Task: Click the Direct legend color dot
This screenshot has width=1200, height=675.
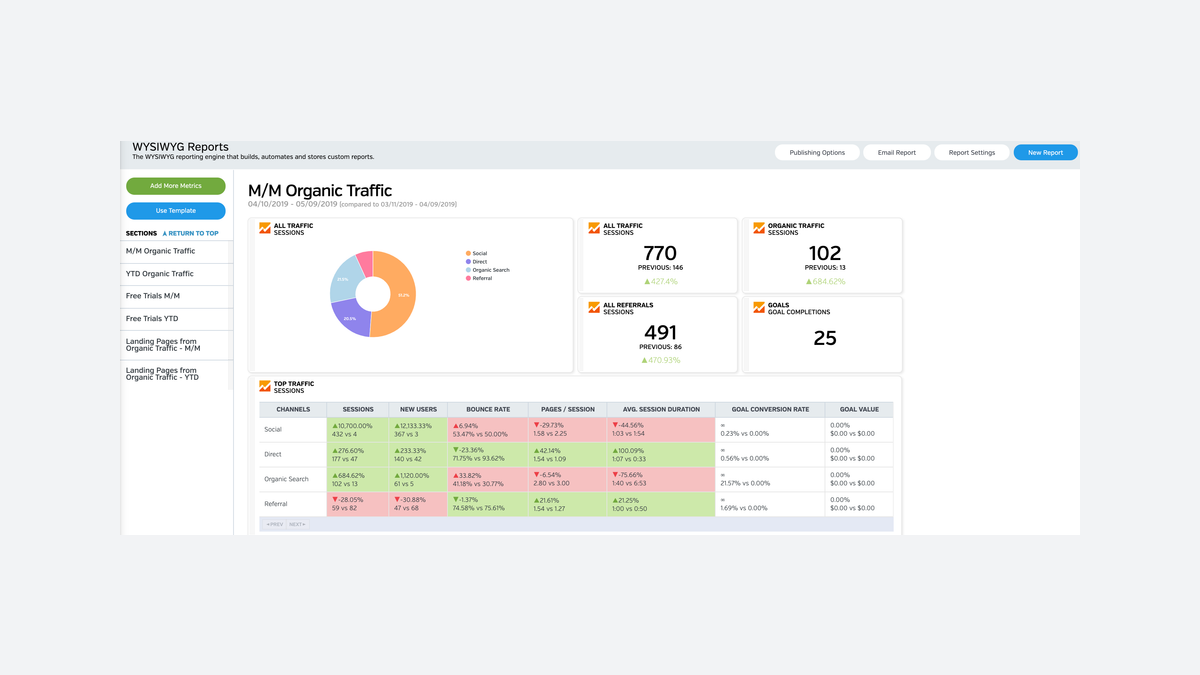Action: pos(468,262)
